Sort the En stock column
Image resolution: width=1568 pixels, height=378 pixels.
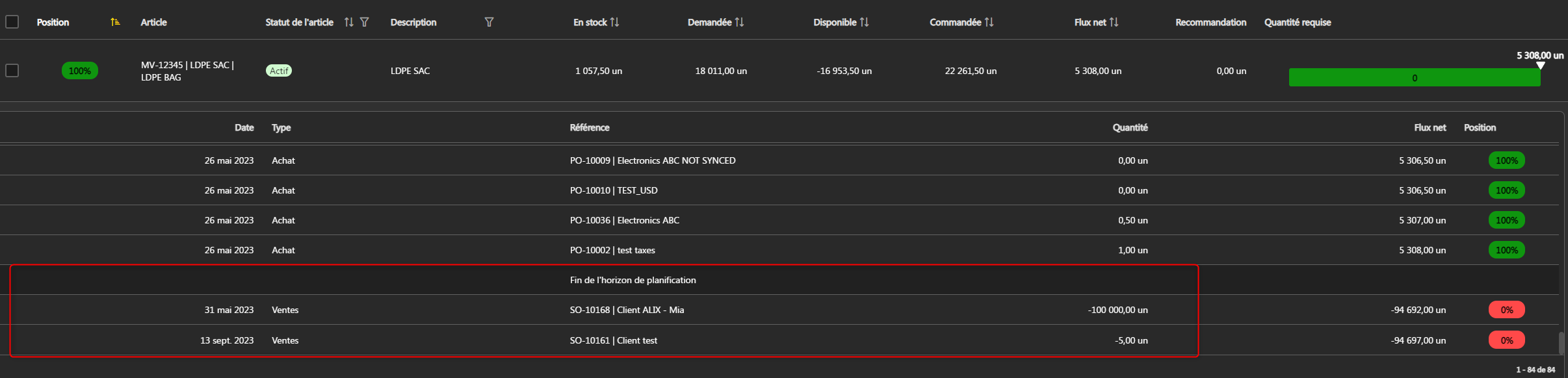(615, 22)
